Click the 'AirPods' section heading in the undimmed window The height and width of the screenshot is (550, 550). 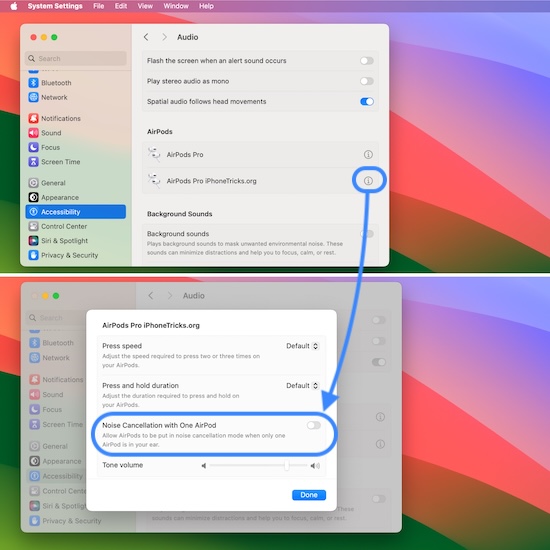click(160, 132)
